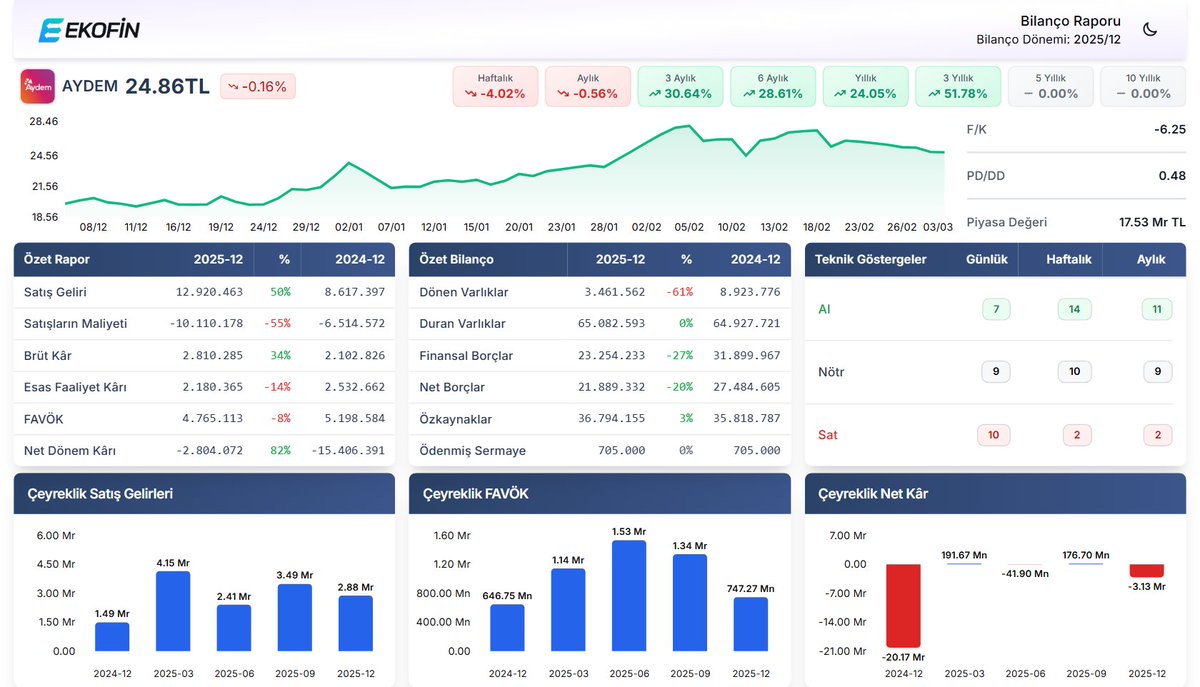Select the 6 Aylık 28.61% badge
Screen dimensions: 1200x687
tap(773, 86)
